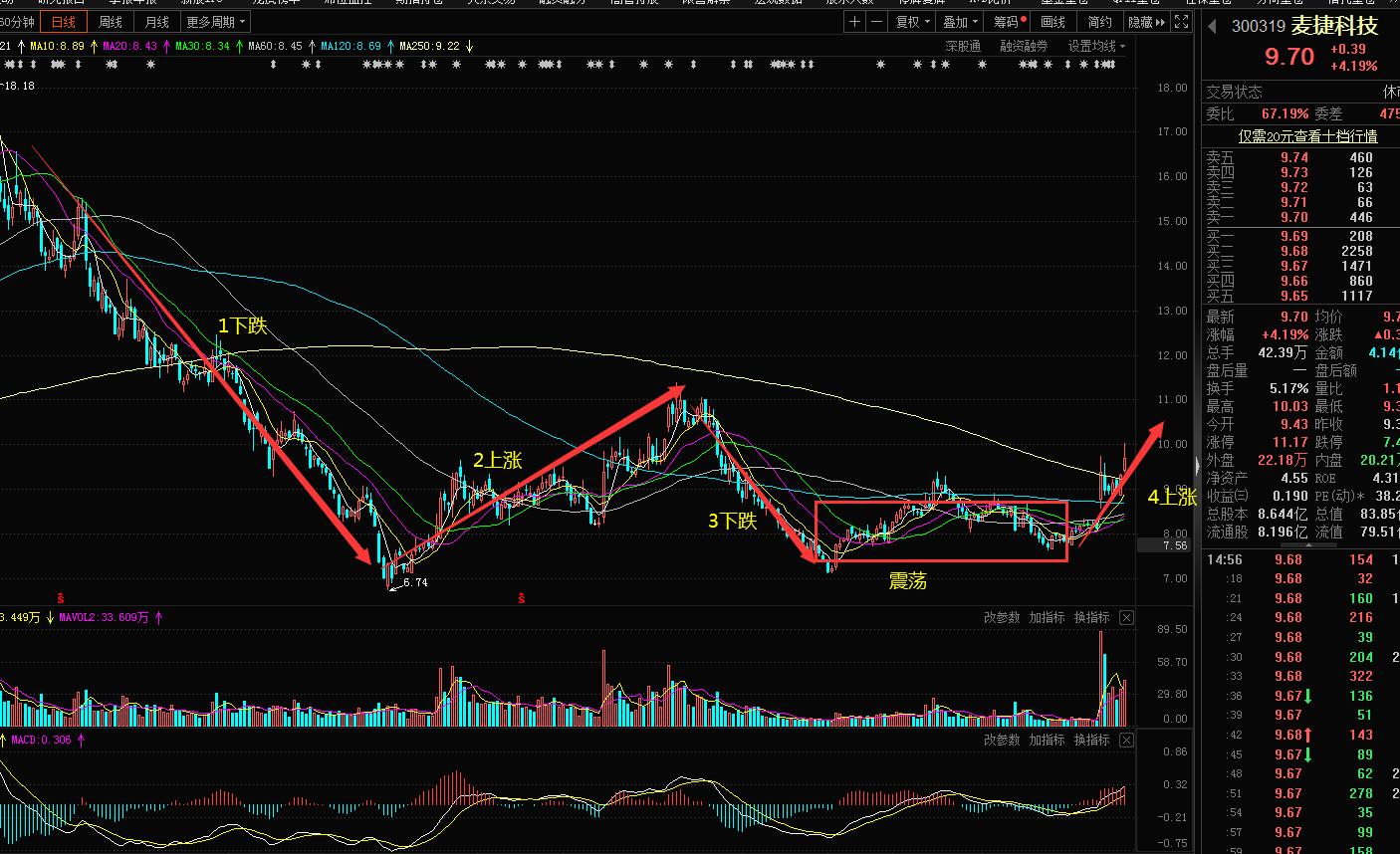Click the 画线 drawing tool button
This screenshot has width=1400, height=854.
[1052, 22]
